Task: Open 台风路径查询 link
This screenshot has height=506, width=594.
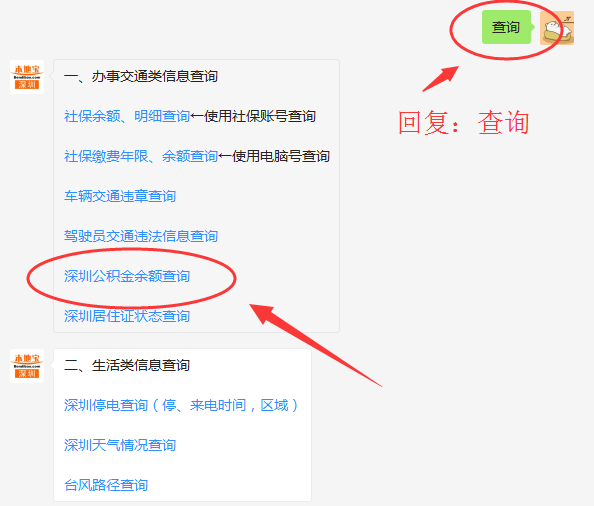Action: 106,485
